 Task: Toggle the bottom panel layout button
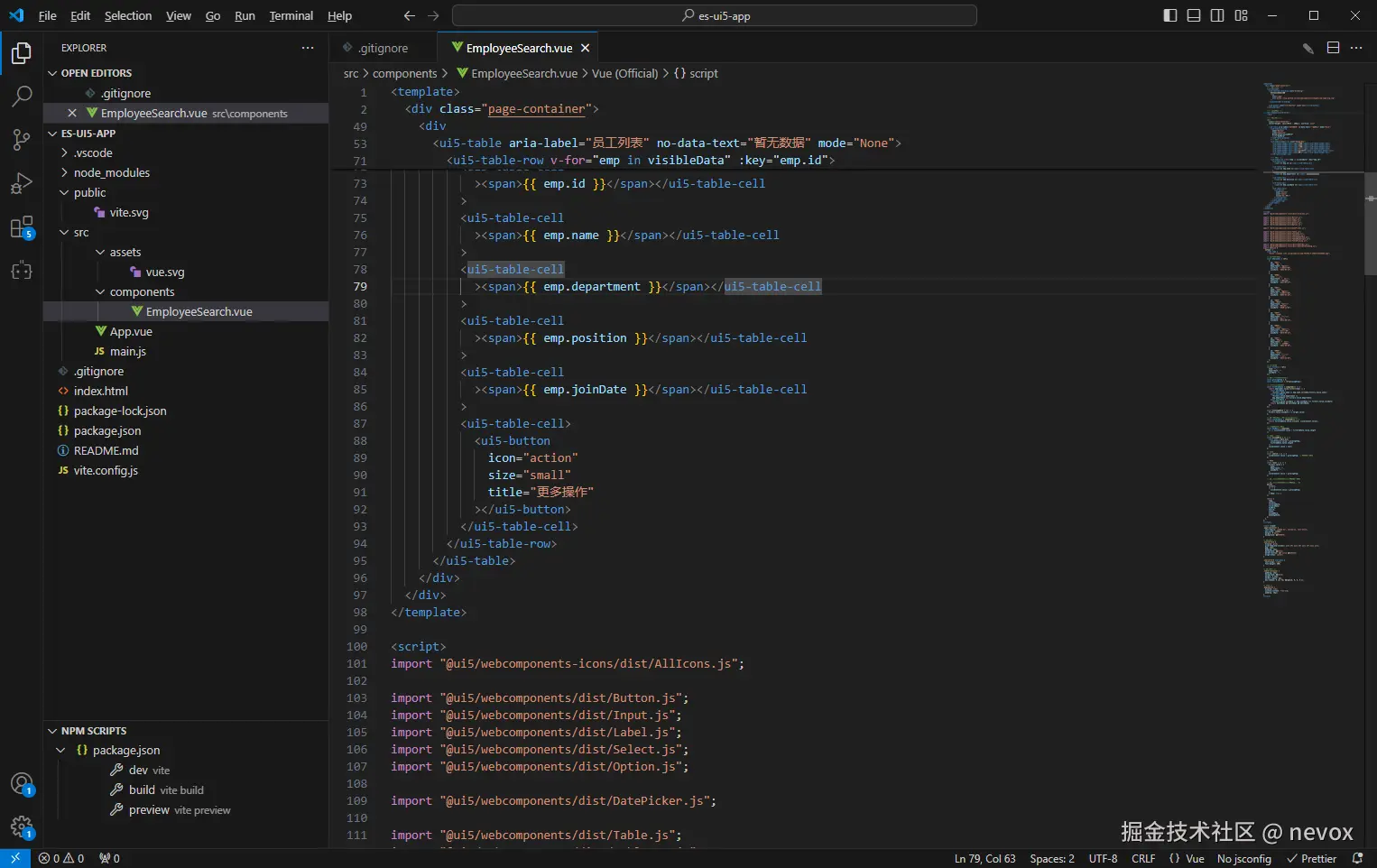pos(1194,15)
